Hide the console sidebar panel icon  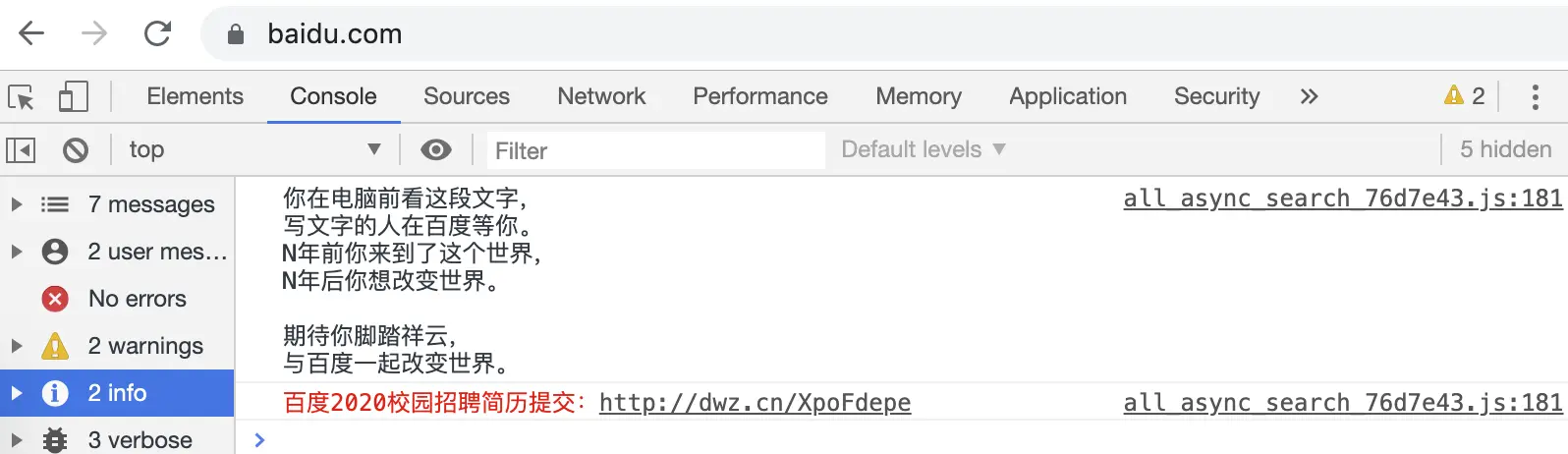pos(21,150)
